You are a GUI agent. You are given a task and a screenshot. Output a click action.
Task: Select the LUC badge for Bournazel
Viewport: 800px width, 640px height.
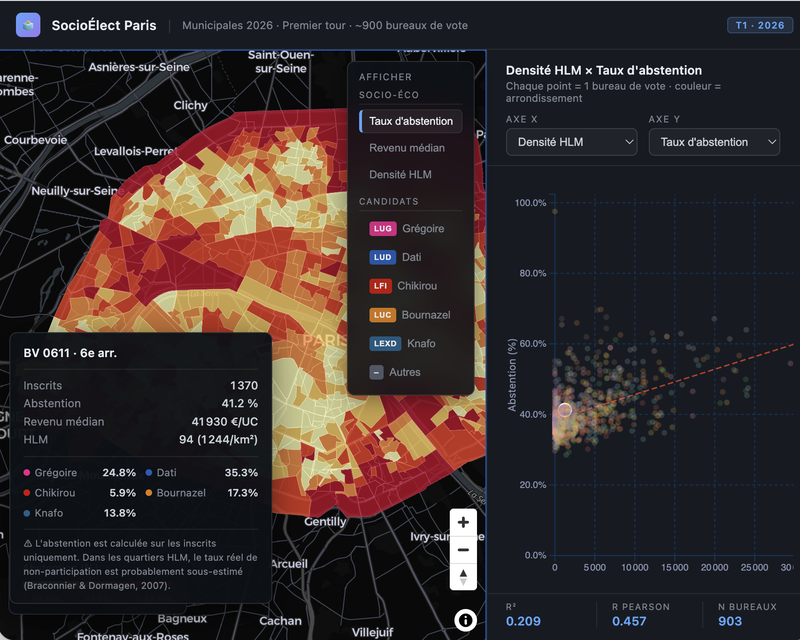[x=383, y=315]
